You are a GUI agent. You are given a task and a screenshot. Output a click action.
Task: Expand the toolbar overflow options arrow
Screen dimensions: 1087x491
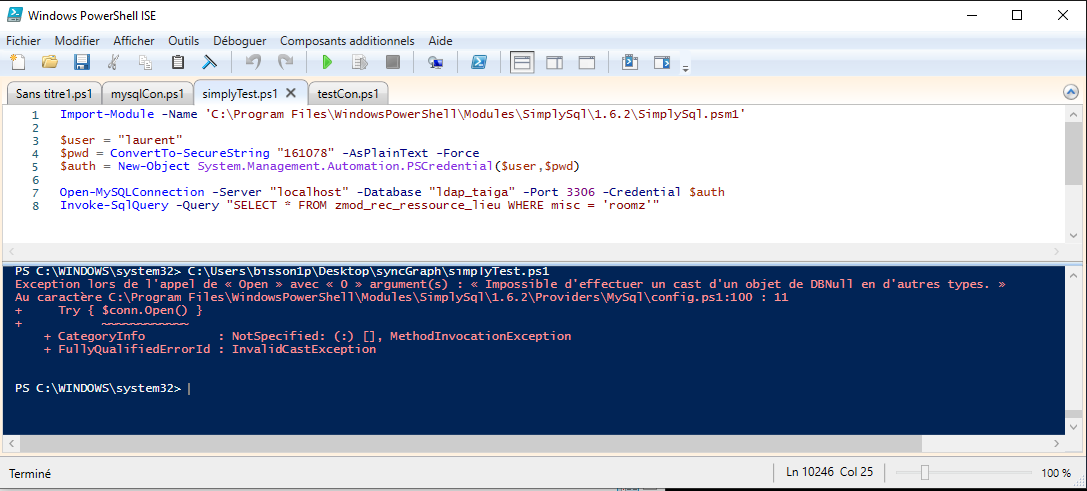[x=685, y=68]
